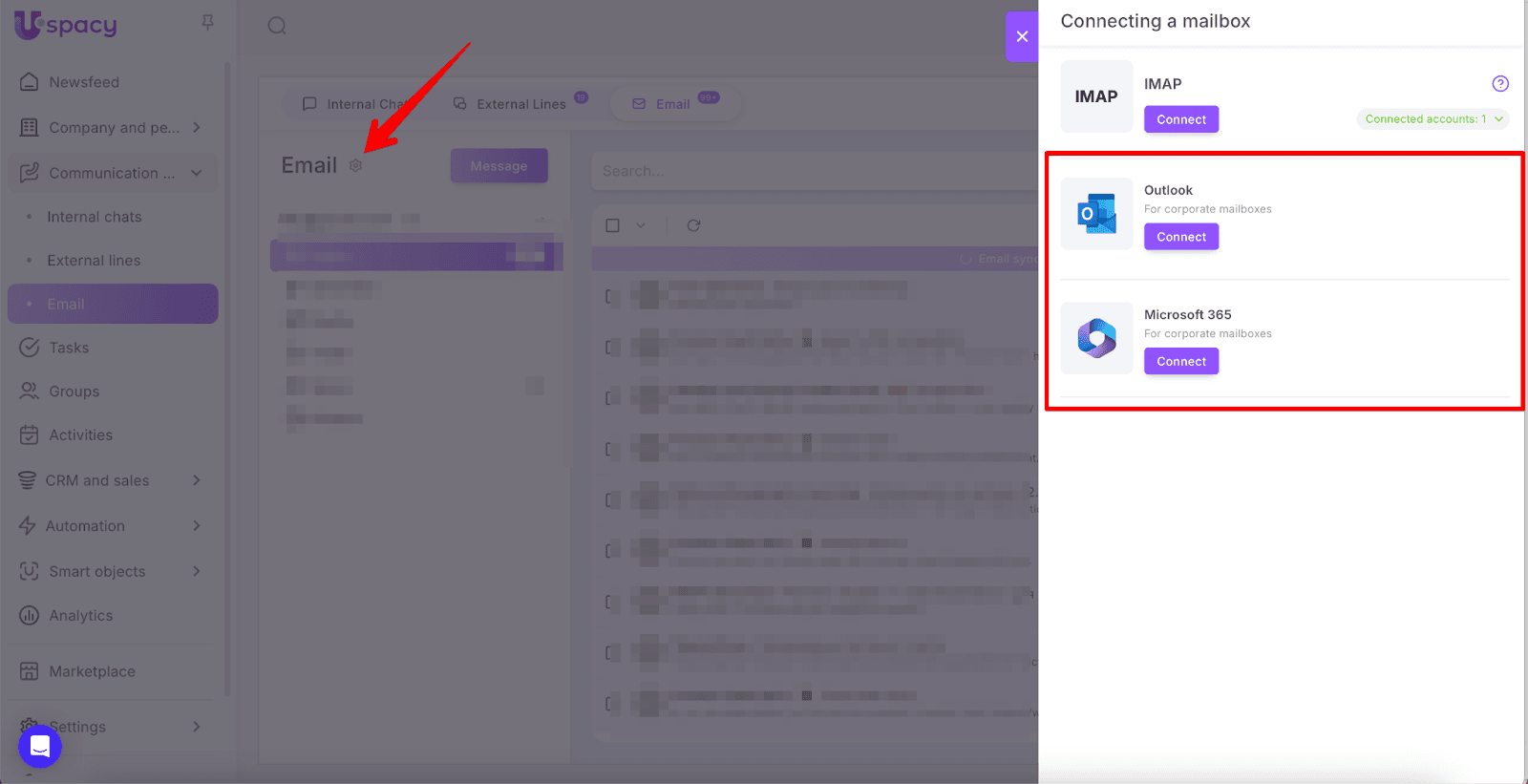Pin the sidebar with pin icon
The width and height of the screenshot is (1528, 784).
(207, 22)
